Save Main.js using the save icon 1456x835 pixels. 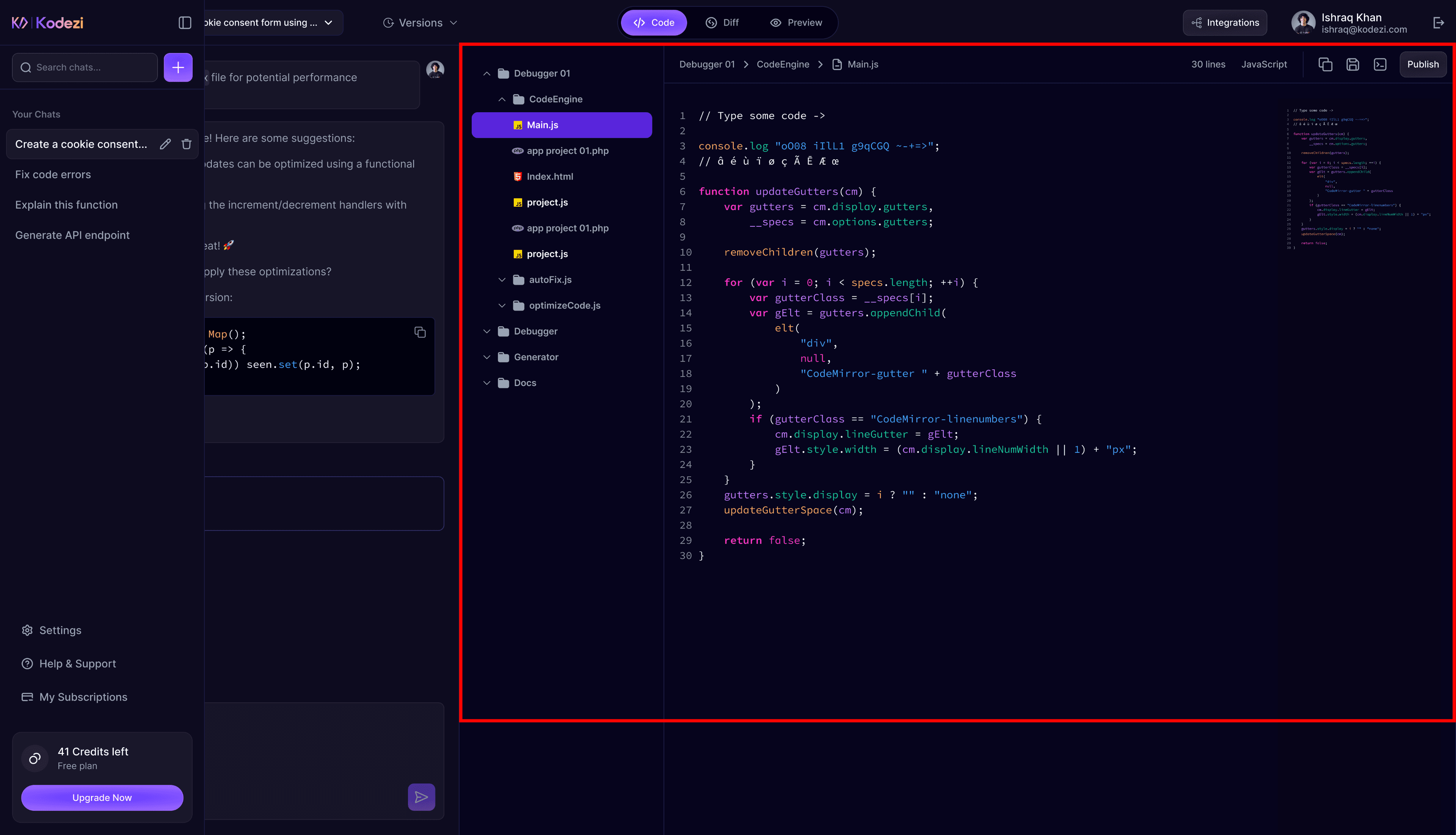[x=1353, y=64]
